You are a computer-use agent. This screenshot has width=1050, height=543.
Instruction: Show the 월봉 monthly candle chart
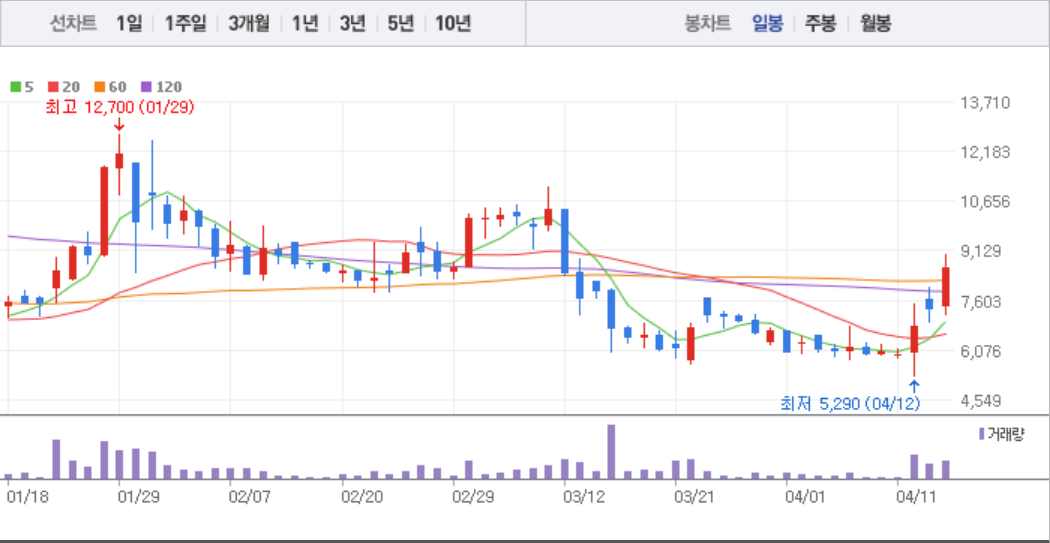pyautogui.click(x=875, y=24)
